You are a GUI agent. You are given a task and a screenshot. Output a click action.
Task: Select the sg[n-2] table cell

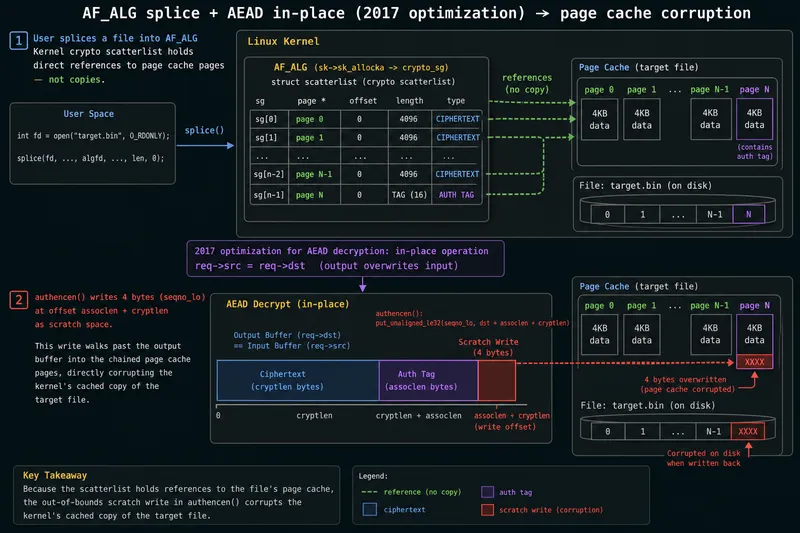click(269, 174)
